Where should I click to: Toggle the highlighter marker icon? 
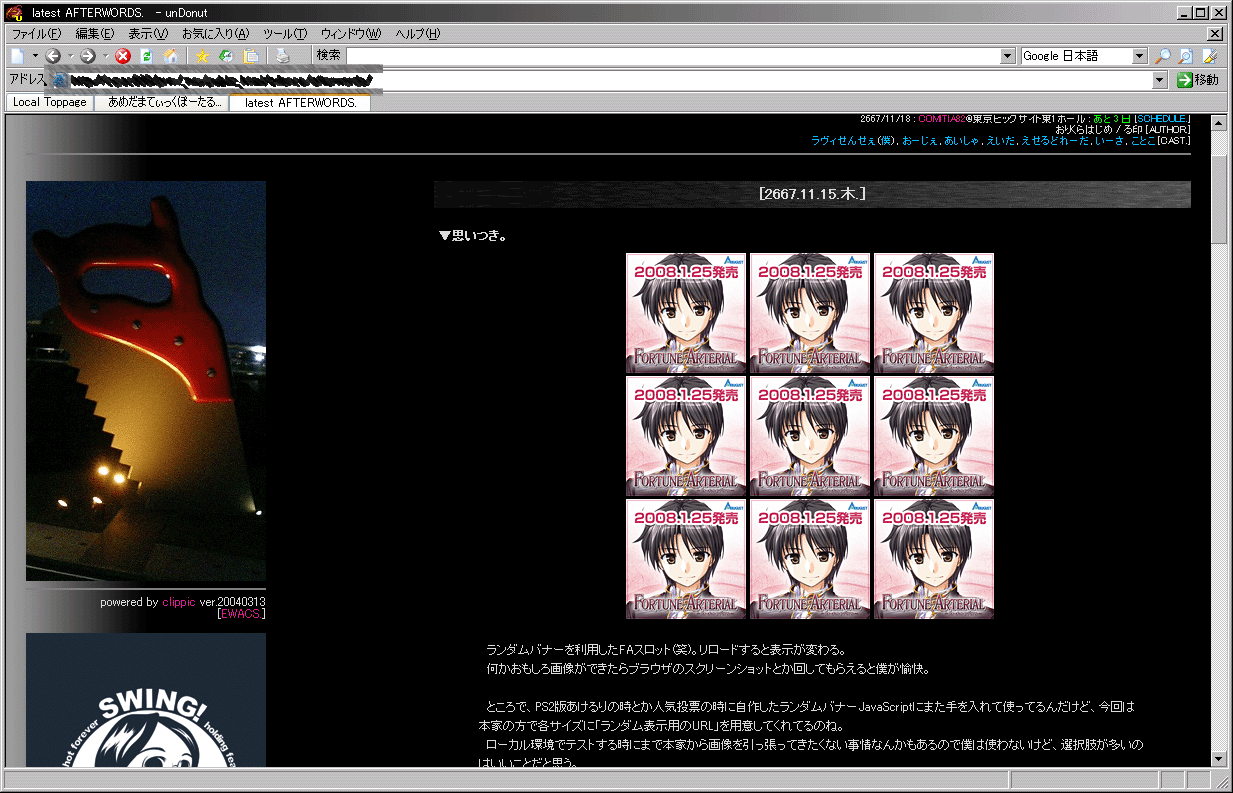pos(1209,56)
